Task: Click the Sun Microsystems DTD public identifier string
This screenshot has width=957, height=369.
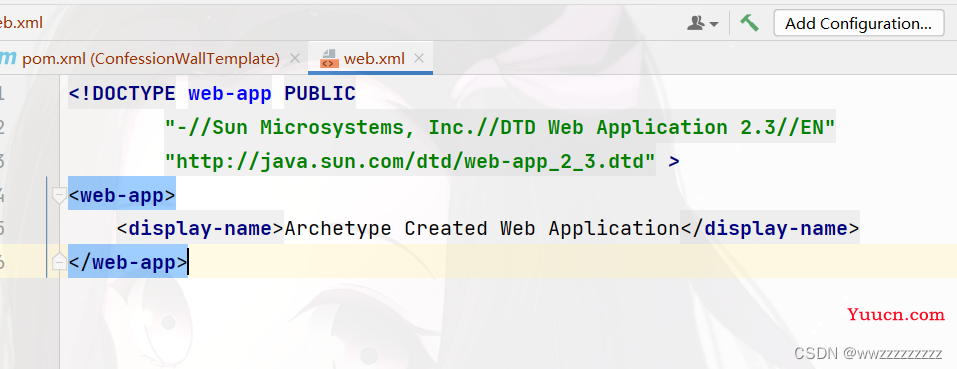Action: (500, 127)
